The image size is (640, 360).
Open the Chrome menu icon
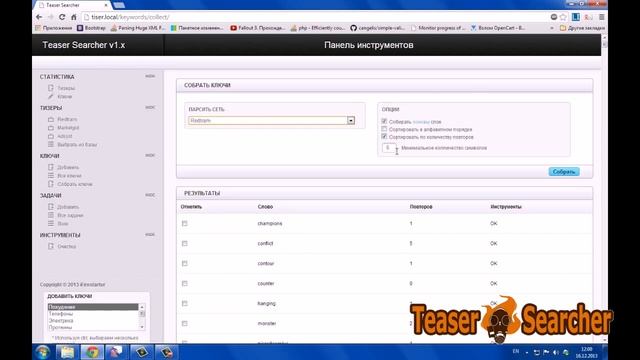pos(602,17)
